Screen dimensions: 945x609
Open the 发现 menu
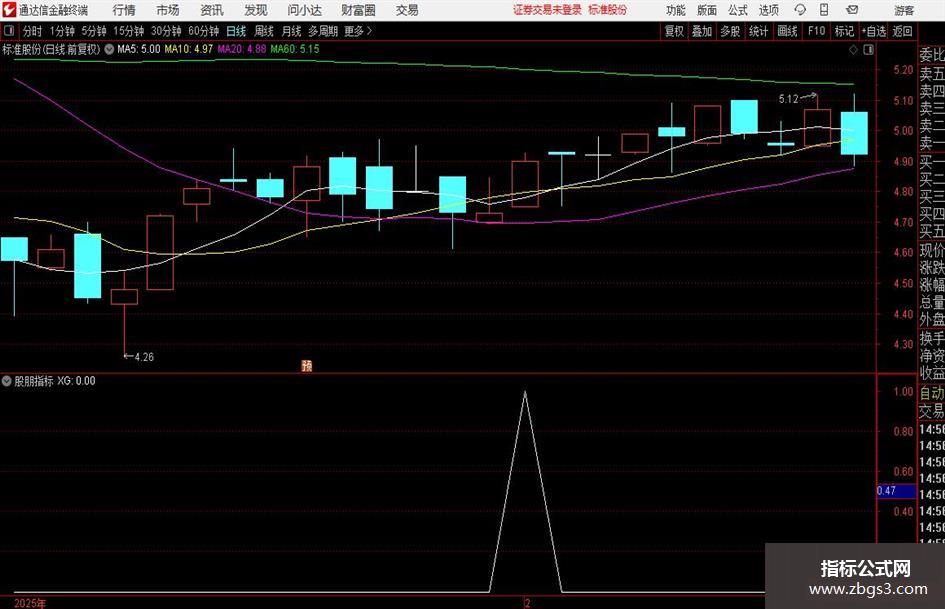256,10
